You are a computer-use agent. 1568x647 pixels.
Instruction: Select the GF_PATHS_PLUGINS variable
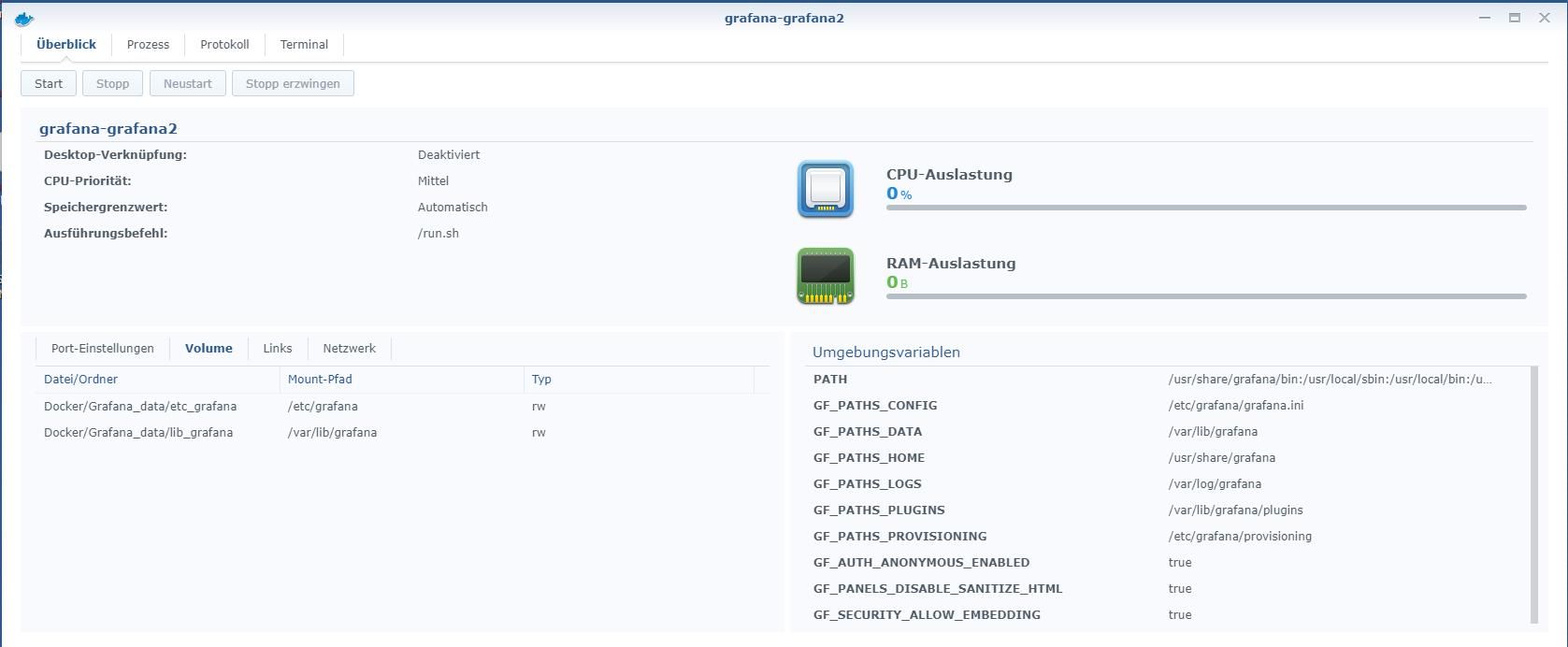(x=1167, y=510)
